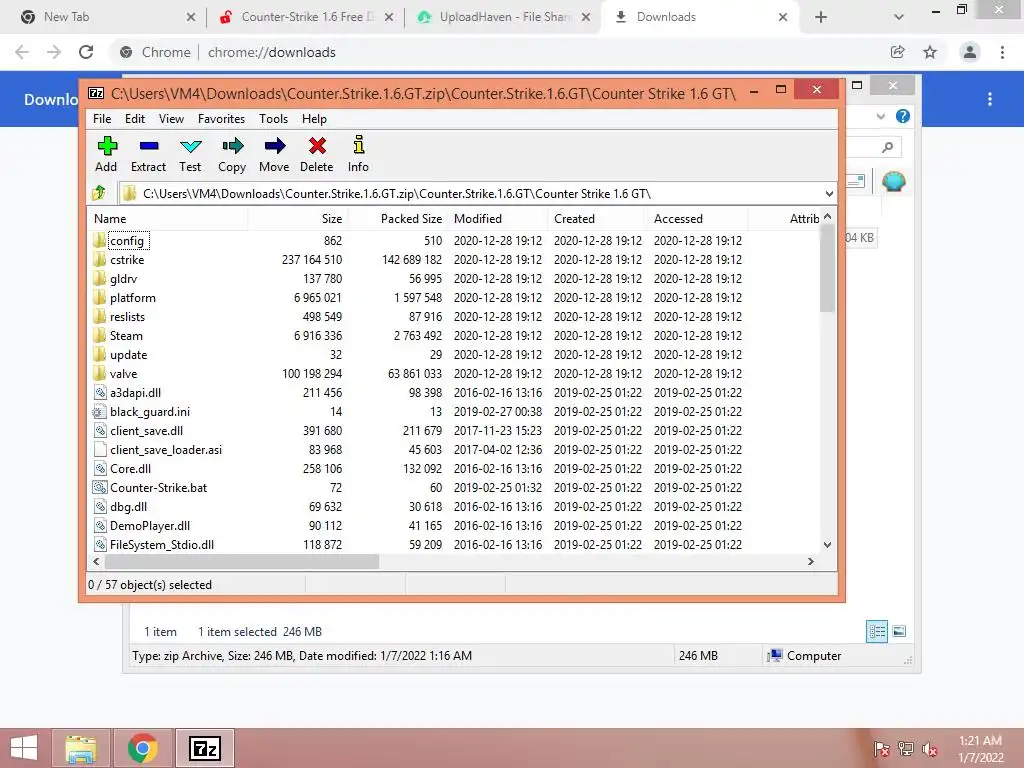Click the Explorer help question mark icon

click(903, 116)
